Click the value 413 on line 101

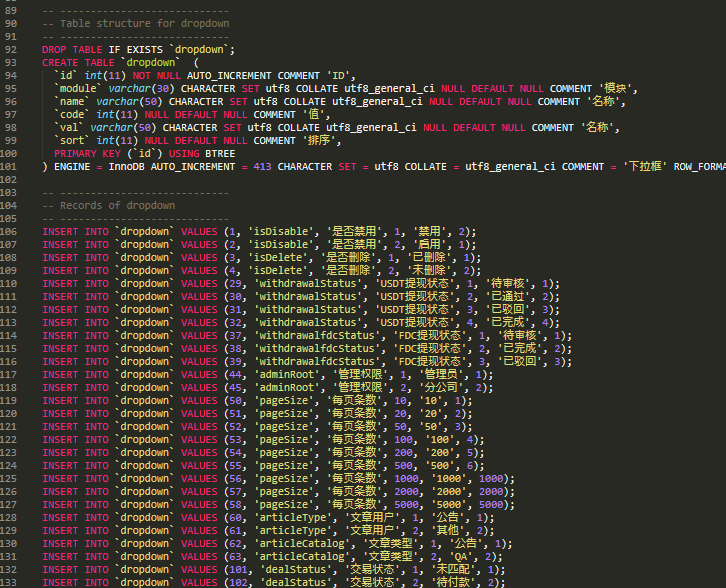pos(262,167)
